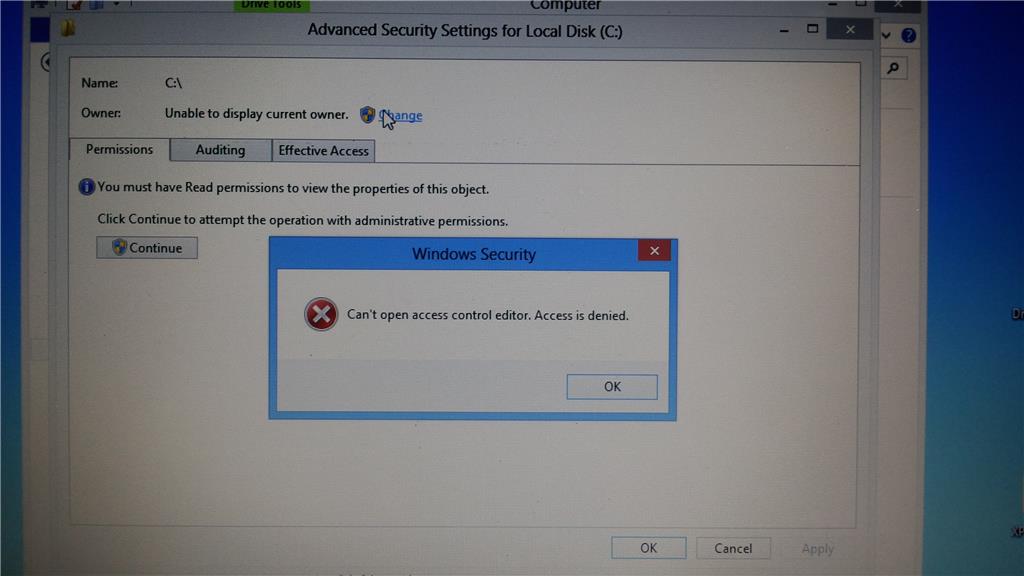Click the Continue button with shield
1024x576 pixels.
[147, 248]
